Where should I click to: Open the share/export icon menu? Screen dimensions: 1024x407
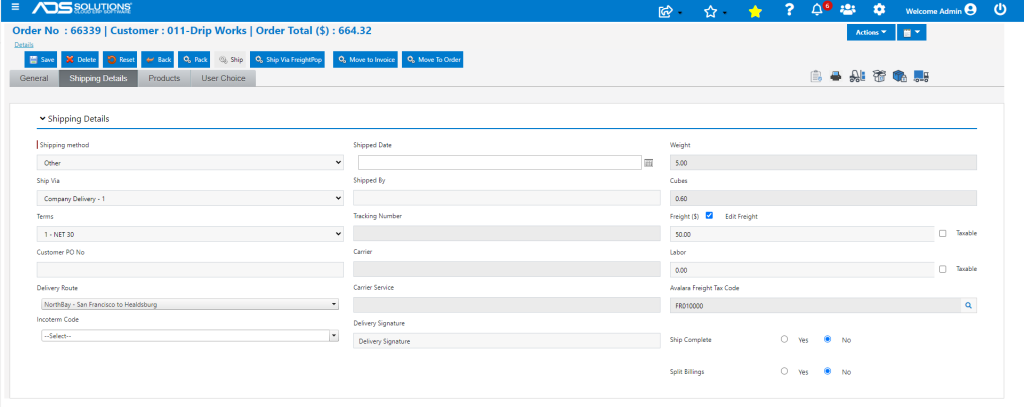click(666, 10)
